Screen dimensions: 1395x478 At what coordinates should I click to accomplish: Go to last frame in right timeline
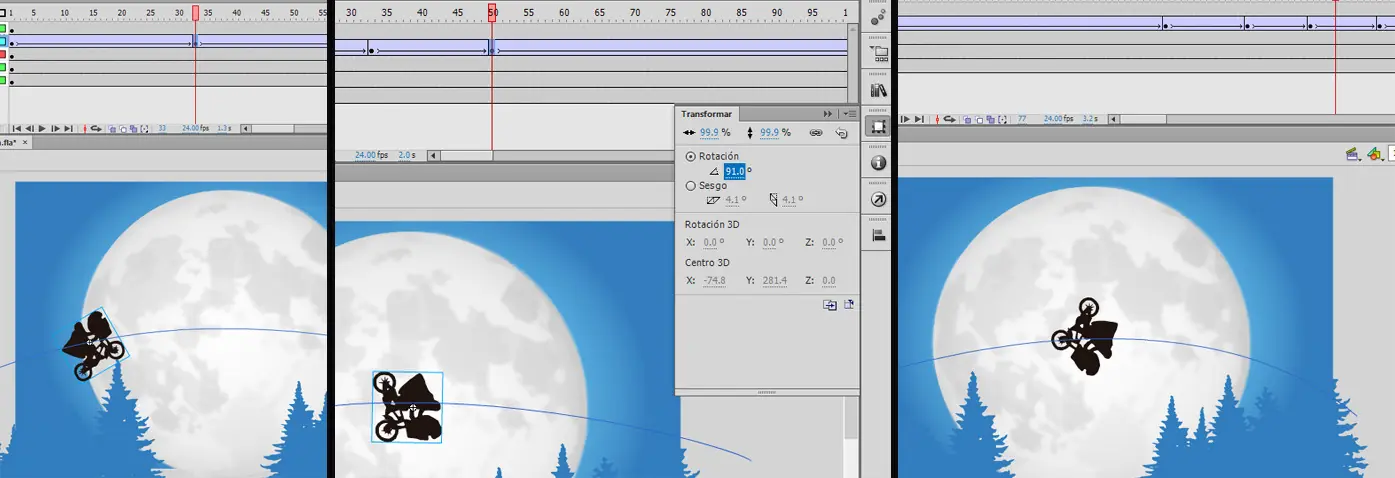[x=919, y=119]
